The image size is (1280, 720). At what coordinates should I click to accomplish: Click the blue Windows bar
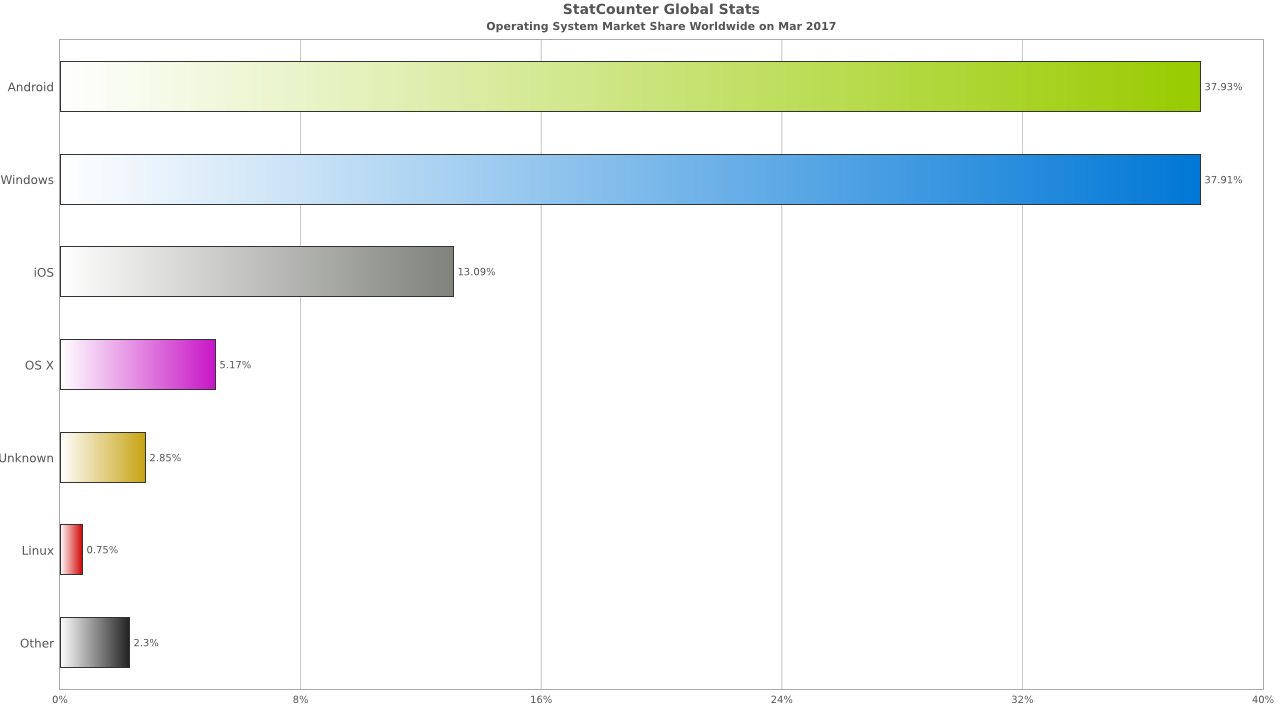click(x=630, y=180)
